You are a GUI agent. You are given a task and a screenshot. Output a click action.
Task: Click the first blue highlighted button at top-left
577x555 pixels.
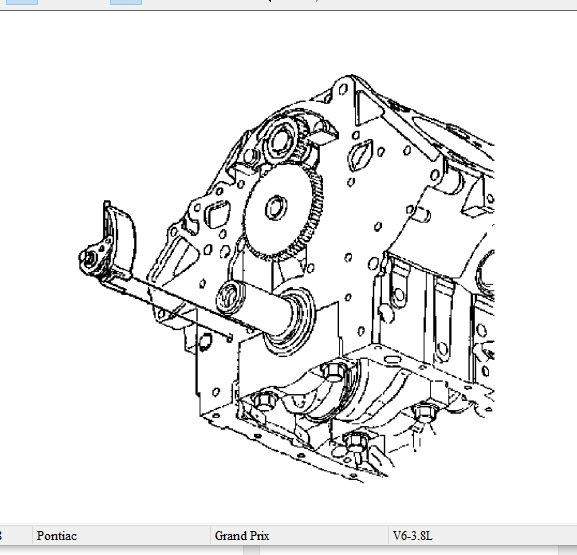pyautogui.click(x=22, y=2)
